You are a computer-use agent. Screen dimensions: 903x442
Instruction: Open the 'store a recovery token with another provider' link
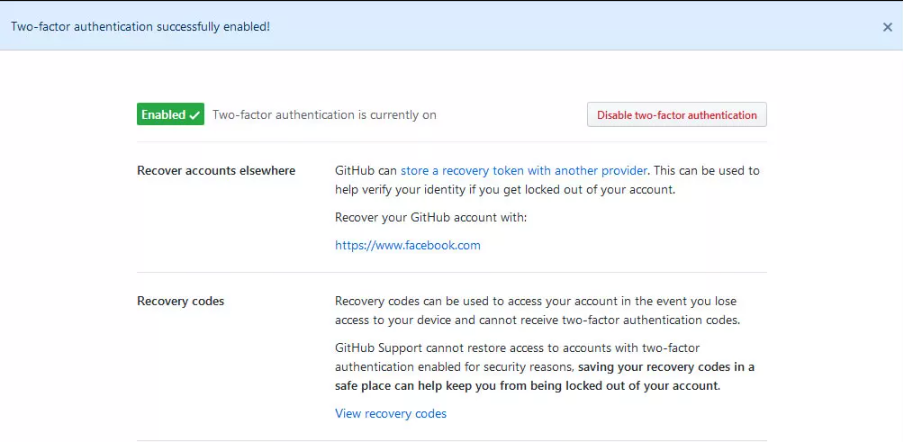pos(524,170)
